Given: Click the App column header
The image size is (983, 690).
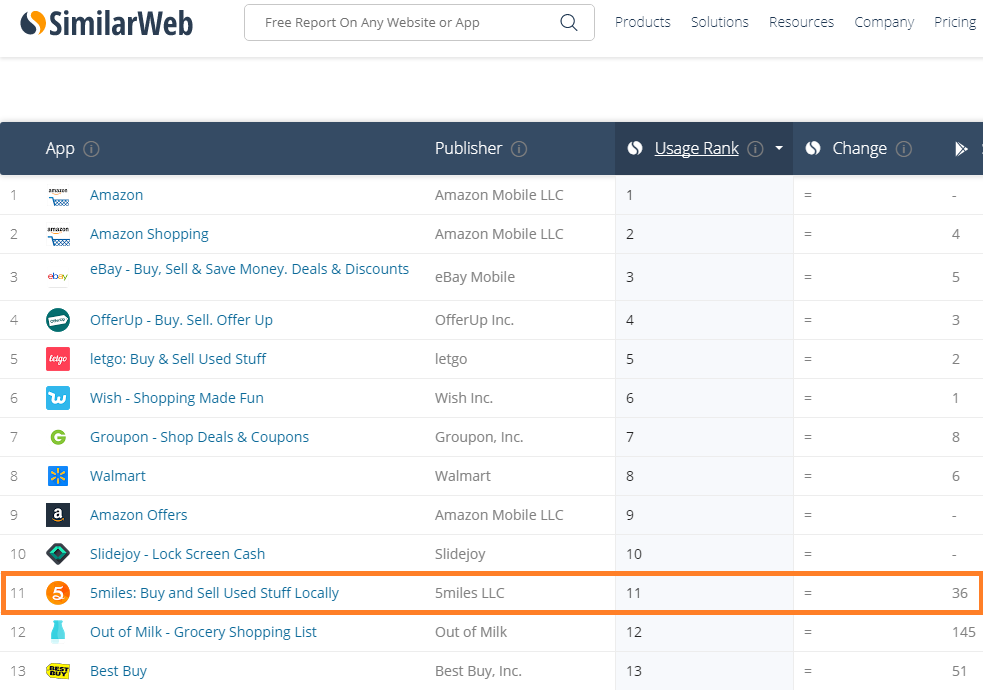Looking at the screenshot, I should click(60, 149).
